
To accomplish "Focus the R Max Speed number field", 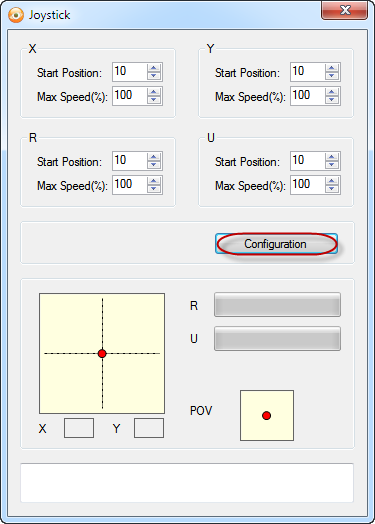I will [130, 184].
